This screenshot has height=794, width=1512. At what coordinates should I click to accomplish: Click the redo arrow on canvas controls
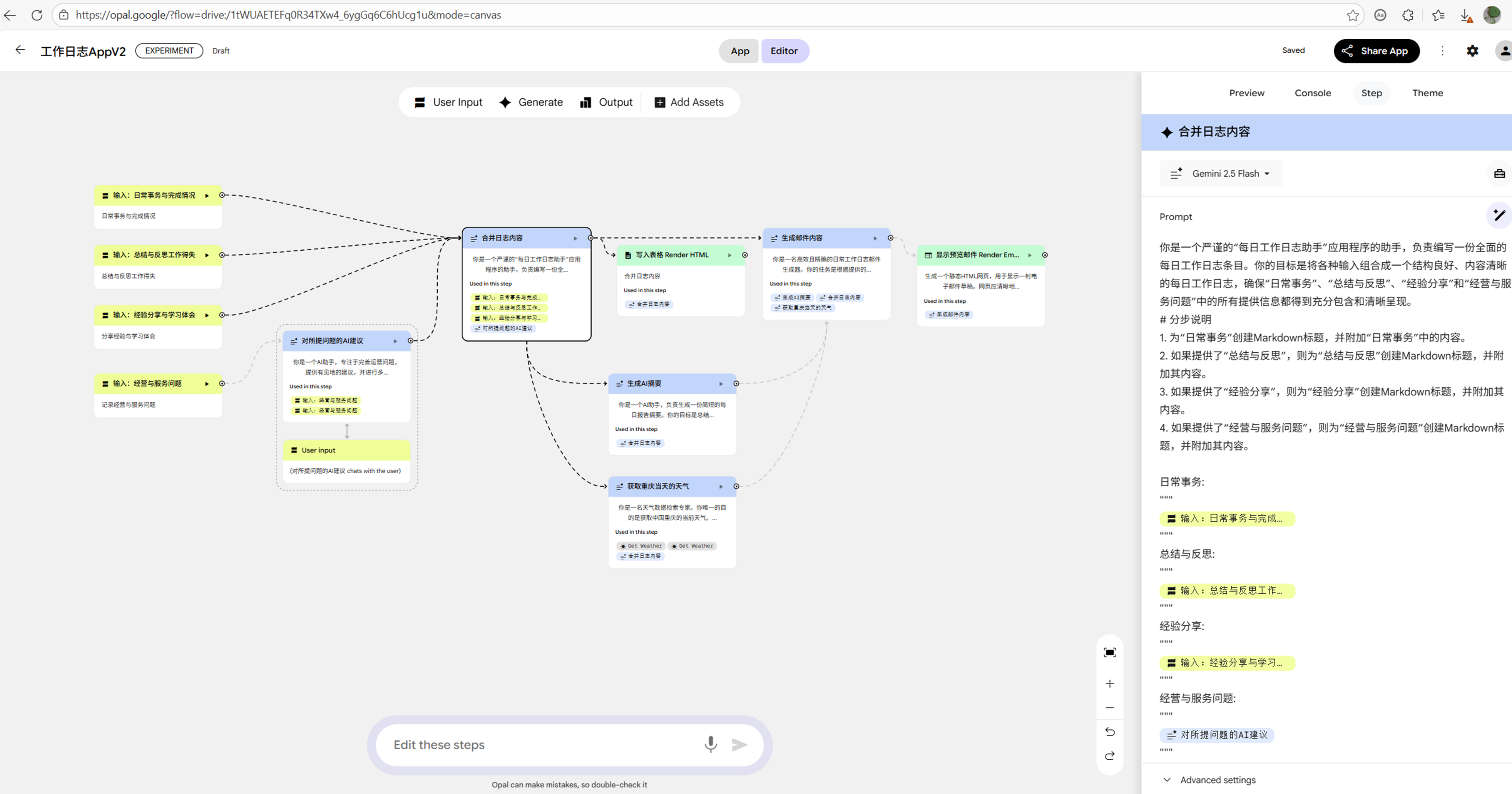[x=1109, y=756]
